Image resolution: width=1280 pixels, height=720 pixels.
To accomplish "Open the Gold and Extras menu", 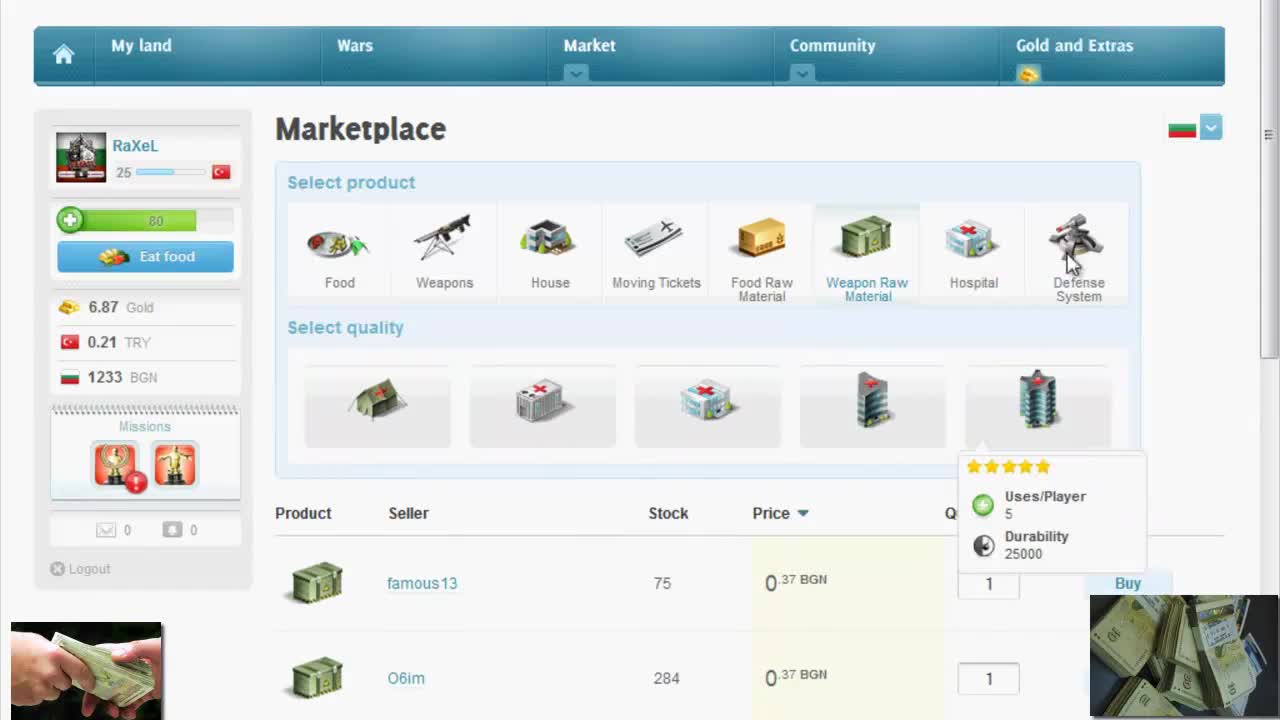I will (1074, 46).
